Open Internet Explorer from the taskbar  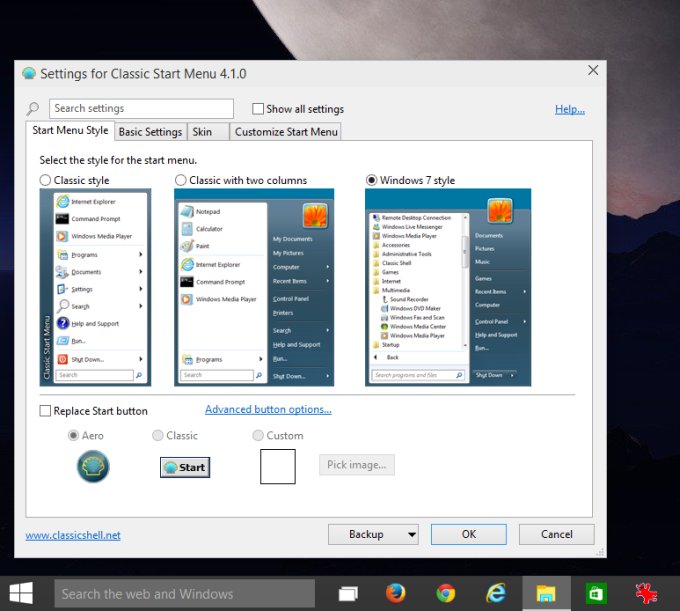496,593
